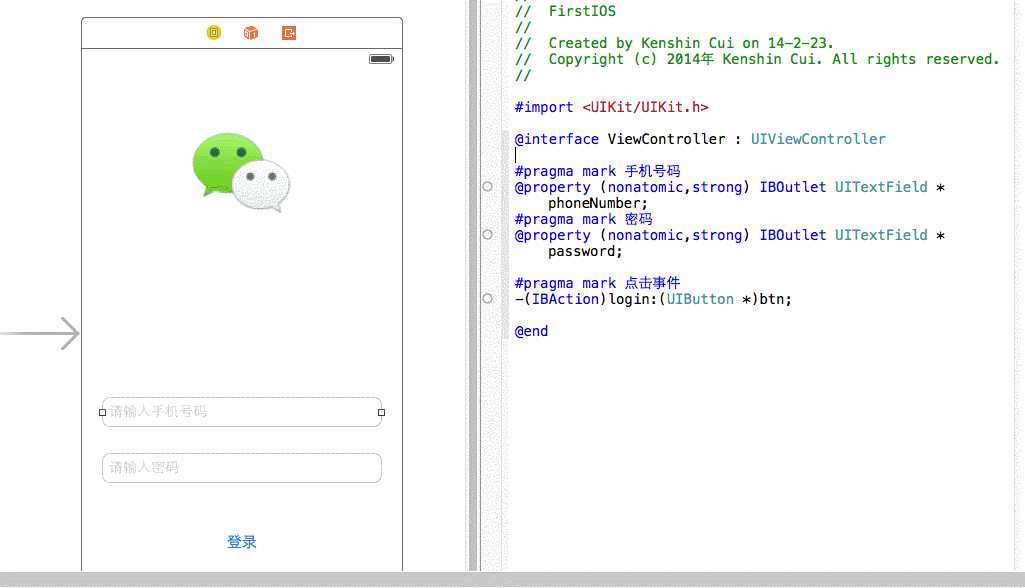1025x588 pixels.
Task: Select the left resize handle of phone number field
Action: 102,412
